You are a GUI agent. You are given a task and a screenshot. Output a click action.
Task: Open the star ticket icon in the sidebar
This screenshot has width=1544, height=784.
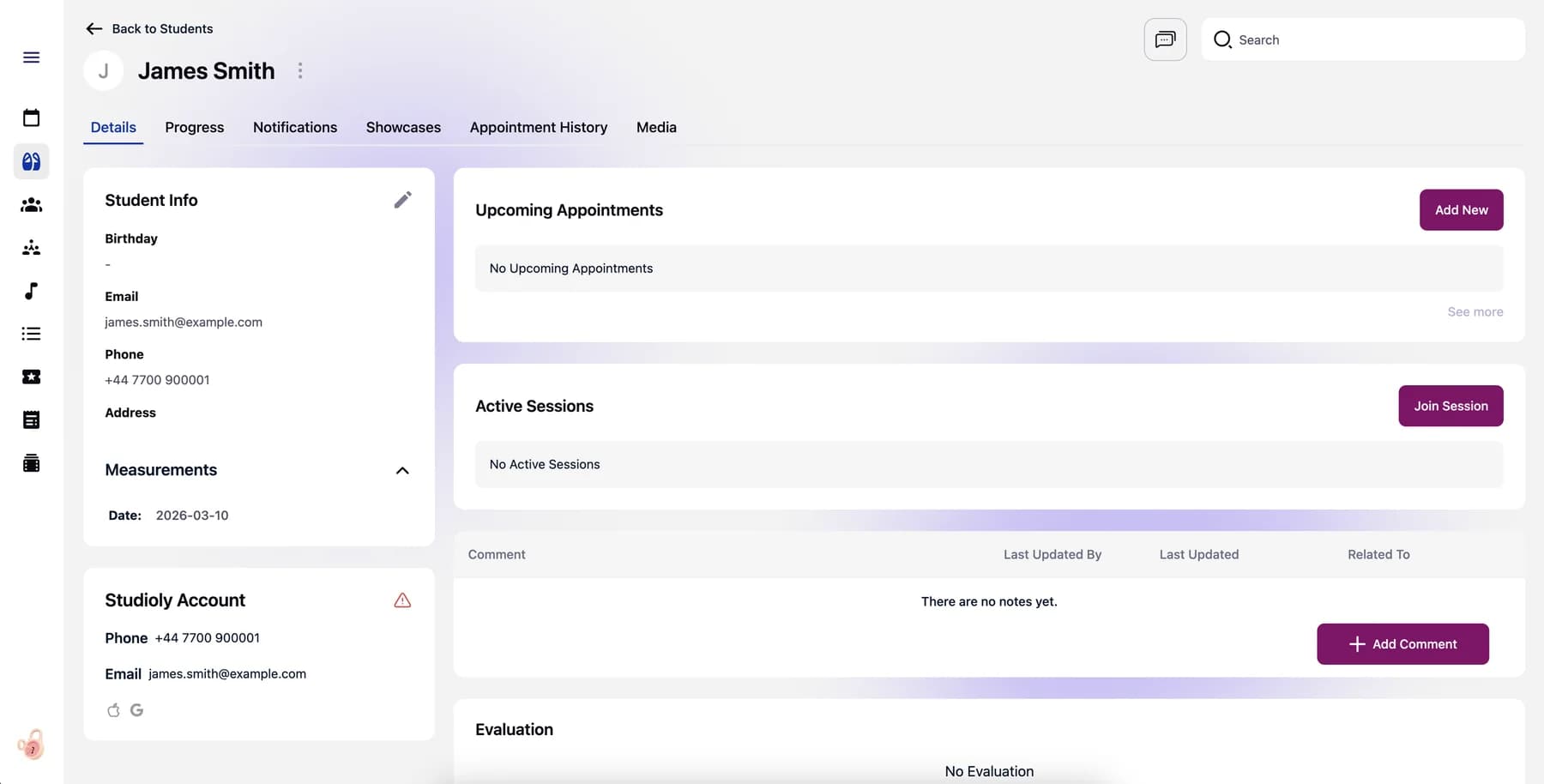pyautogui.click(x=31, y=377)
